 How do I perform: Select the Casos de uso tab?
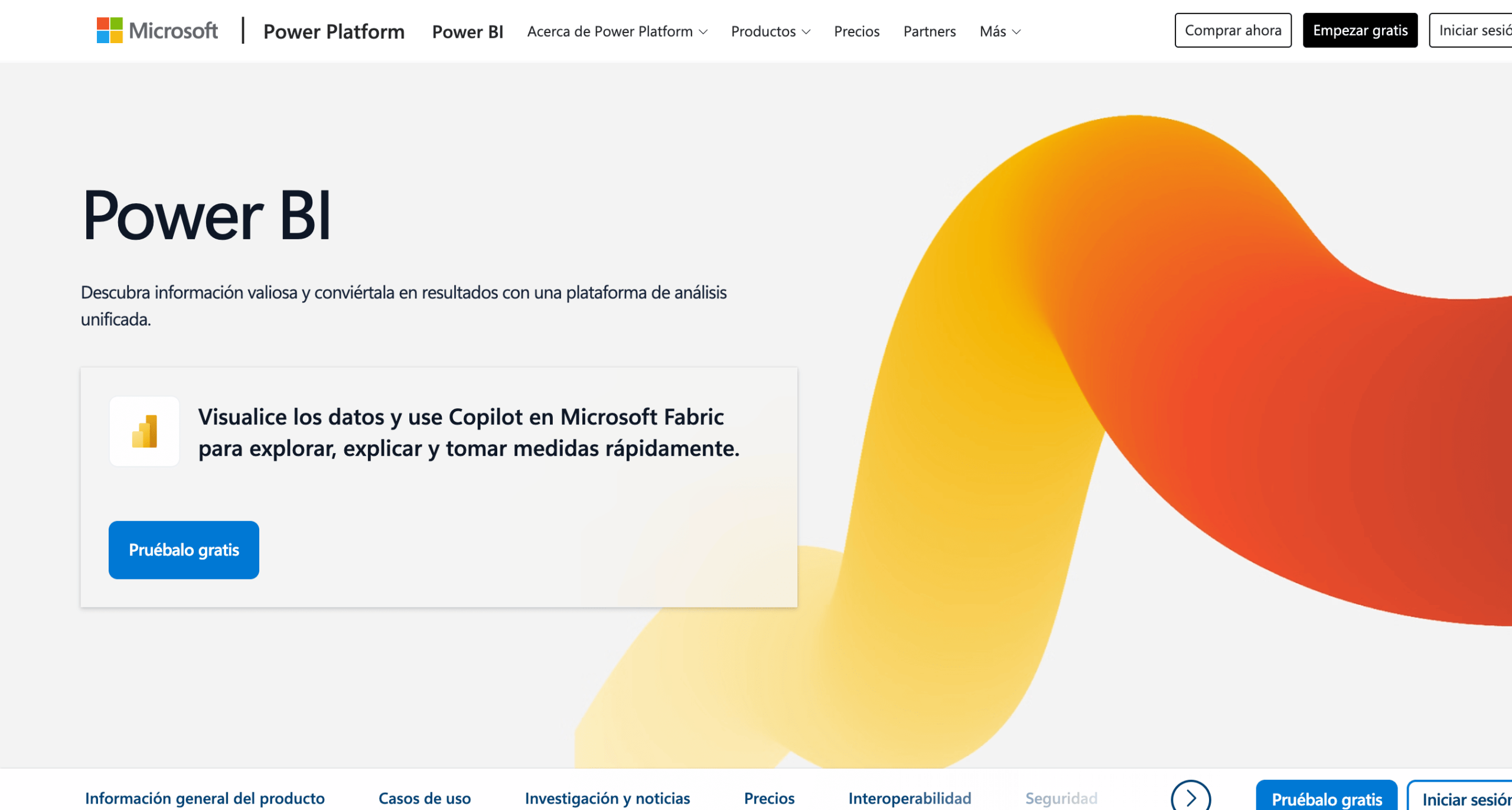coord(425,798)
